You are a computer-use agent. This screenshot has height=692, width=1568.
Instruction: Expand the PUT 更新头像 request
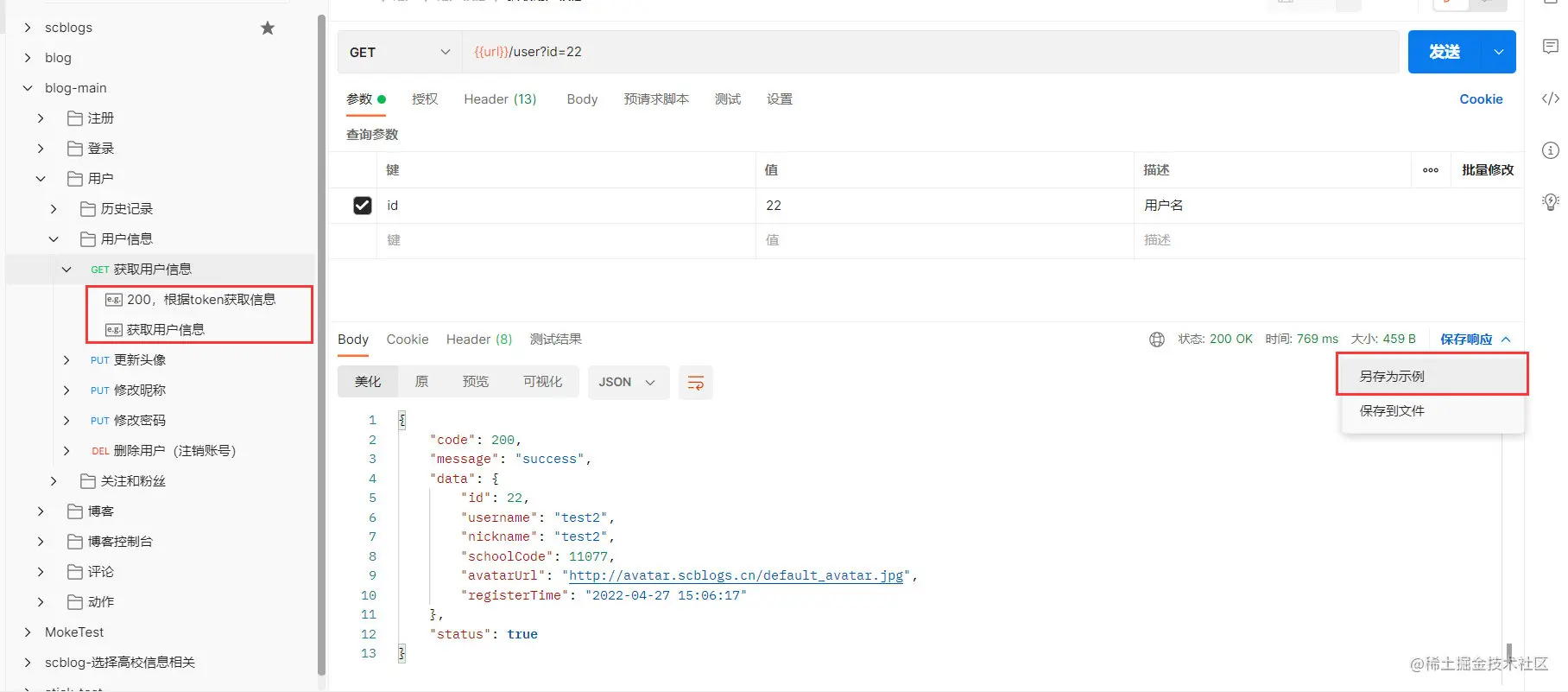tap(66, 360)
